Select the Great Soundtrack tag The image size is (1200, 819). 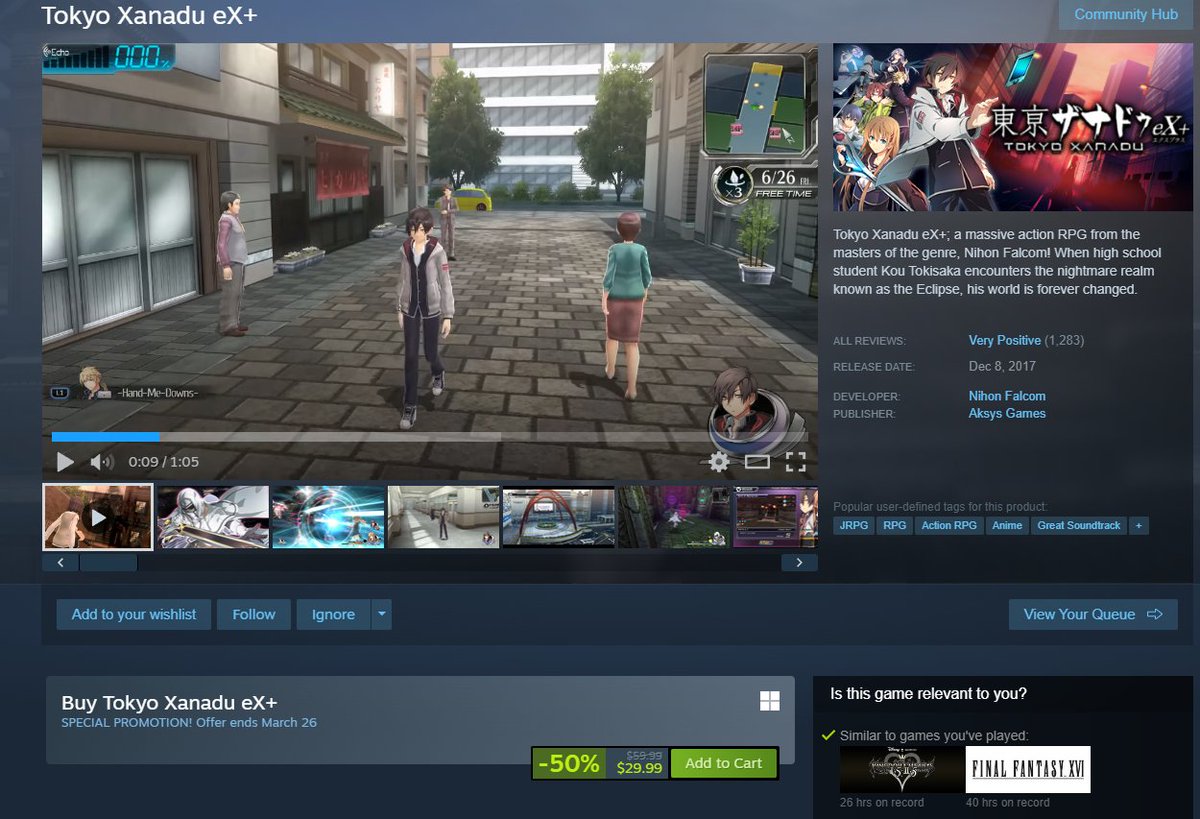(1079, 525)
